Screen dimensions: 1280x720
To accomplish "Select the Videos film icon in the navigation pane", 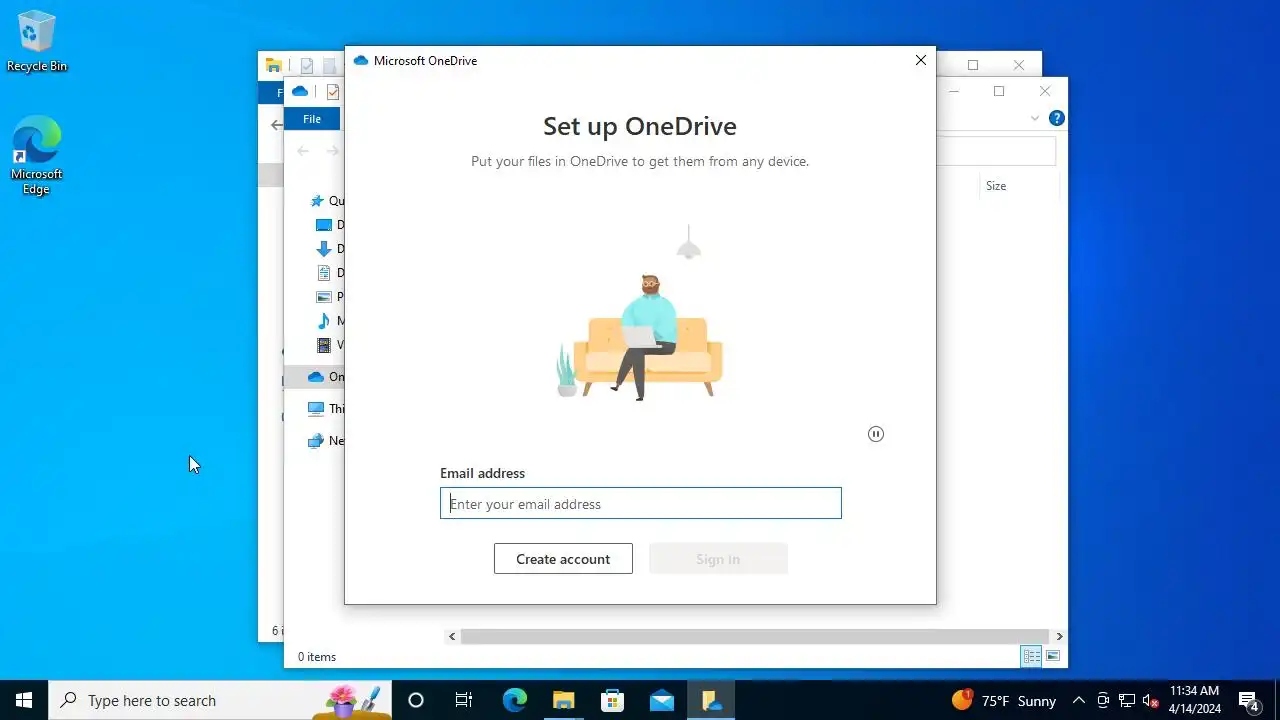I will (324, 345).
